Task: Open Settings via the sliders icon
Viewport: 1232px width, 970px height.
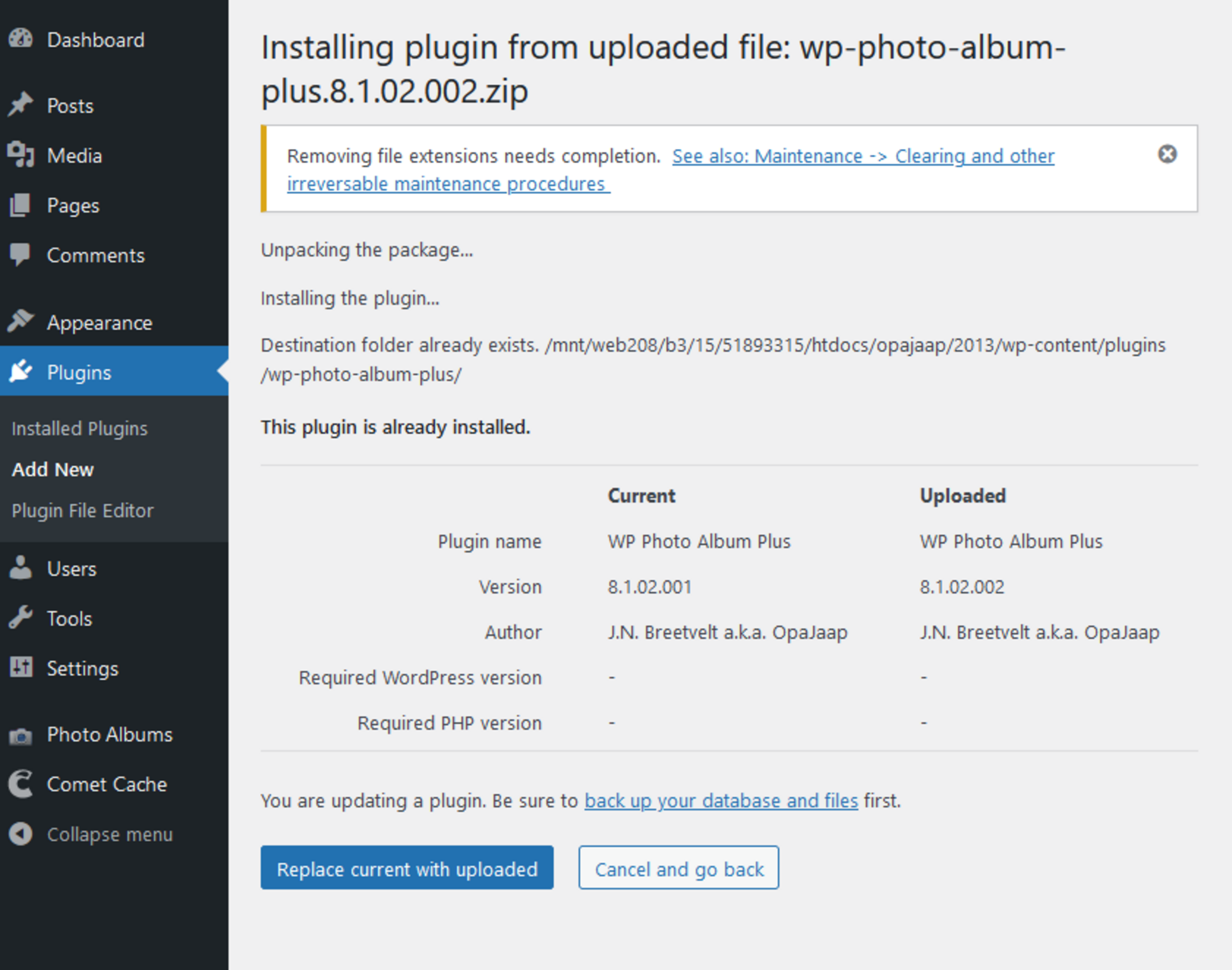Action: [21, 667]
